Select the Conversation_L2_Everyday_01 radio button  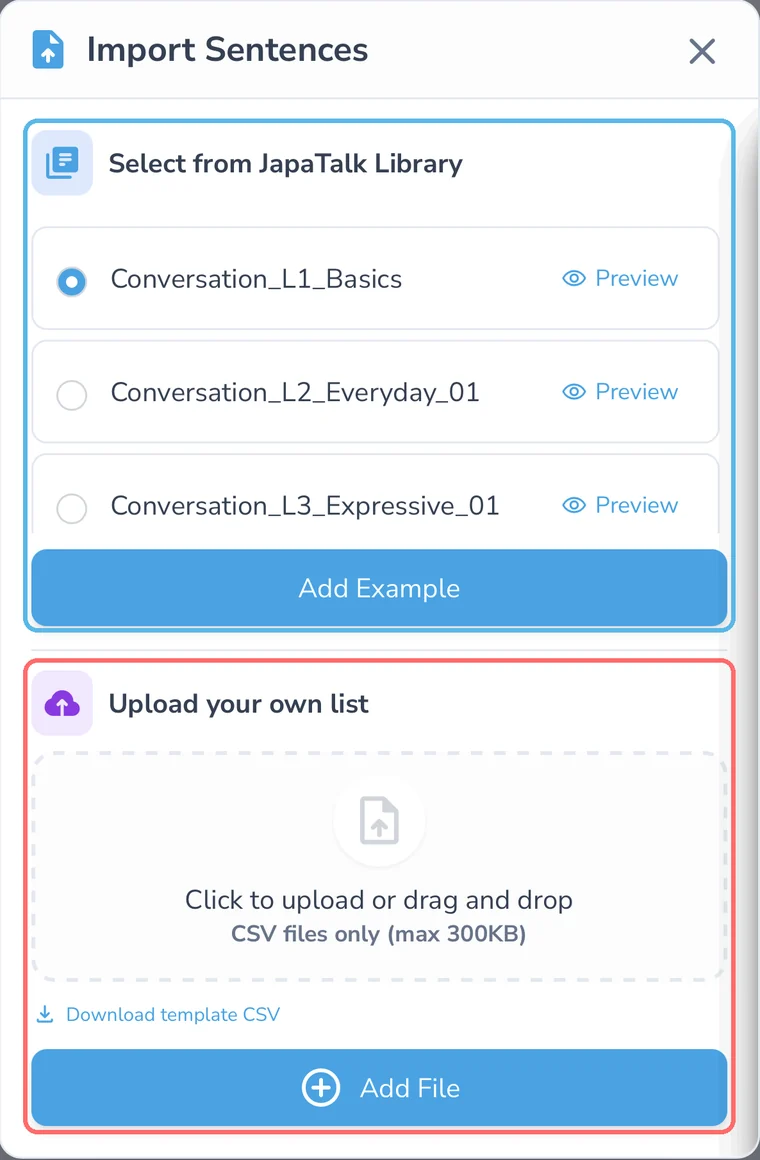[72, 395]
